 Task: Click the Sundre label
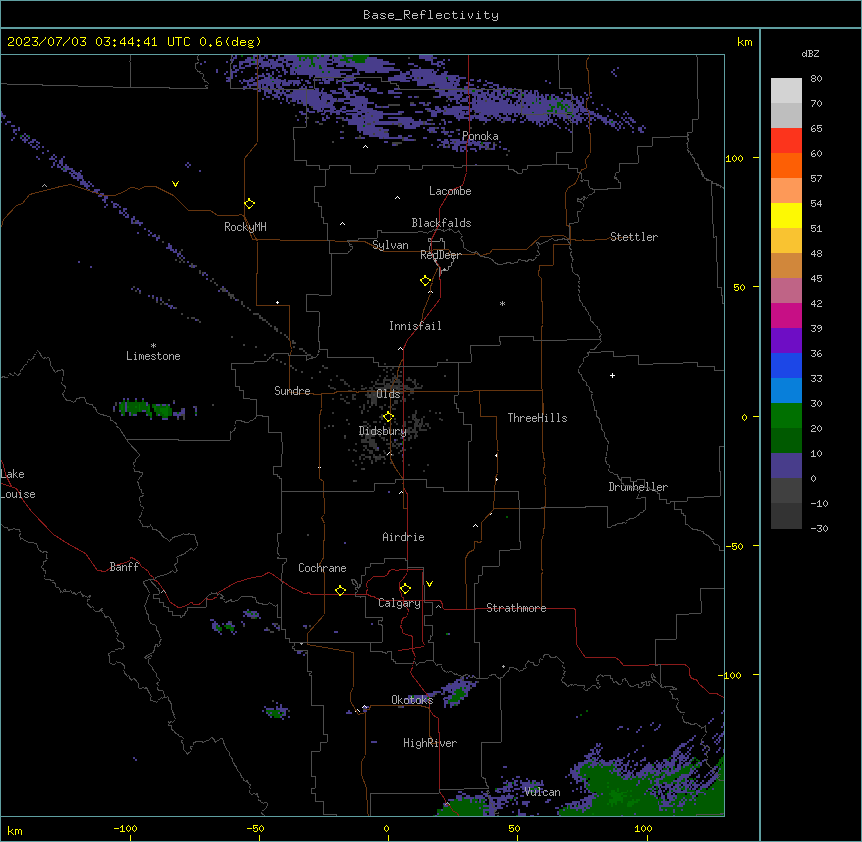click(x=292, y=391)
